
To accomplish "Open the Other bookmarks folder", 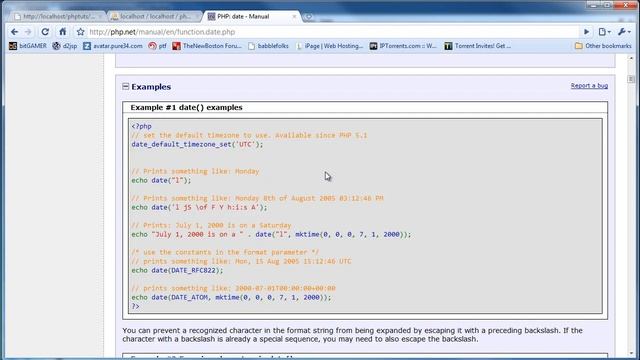I will 603,46.
